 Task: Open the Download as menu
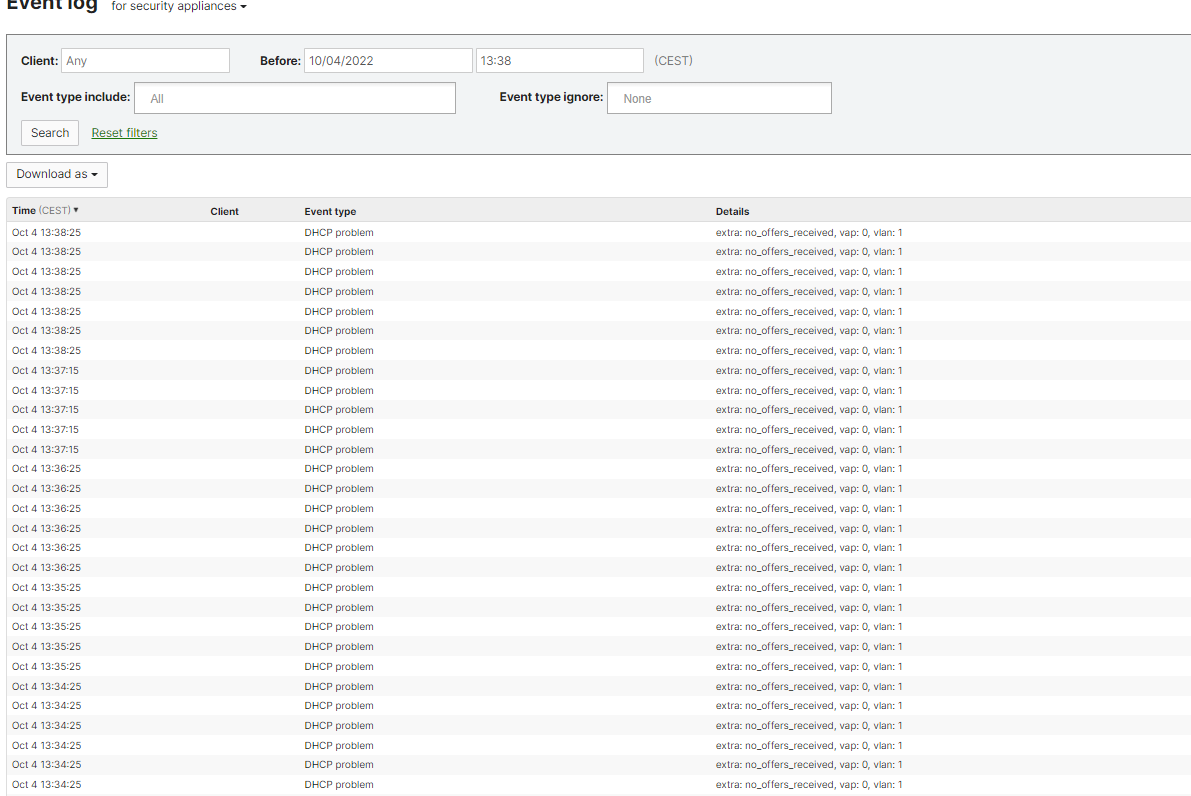[x=56, y=174]
